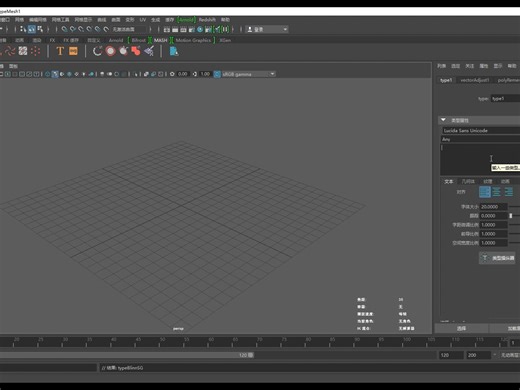Click the red overlapping shapes shelf icon
Image resolution: width=520 pixels, height=390 pixels.
pos(136,51)
